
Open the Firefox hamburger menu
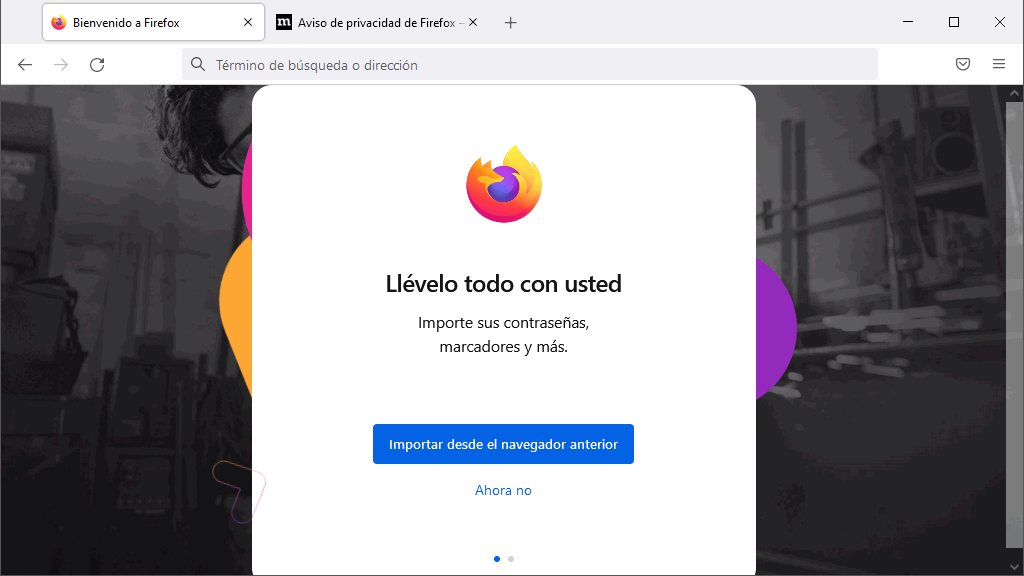coord(999,64)
